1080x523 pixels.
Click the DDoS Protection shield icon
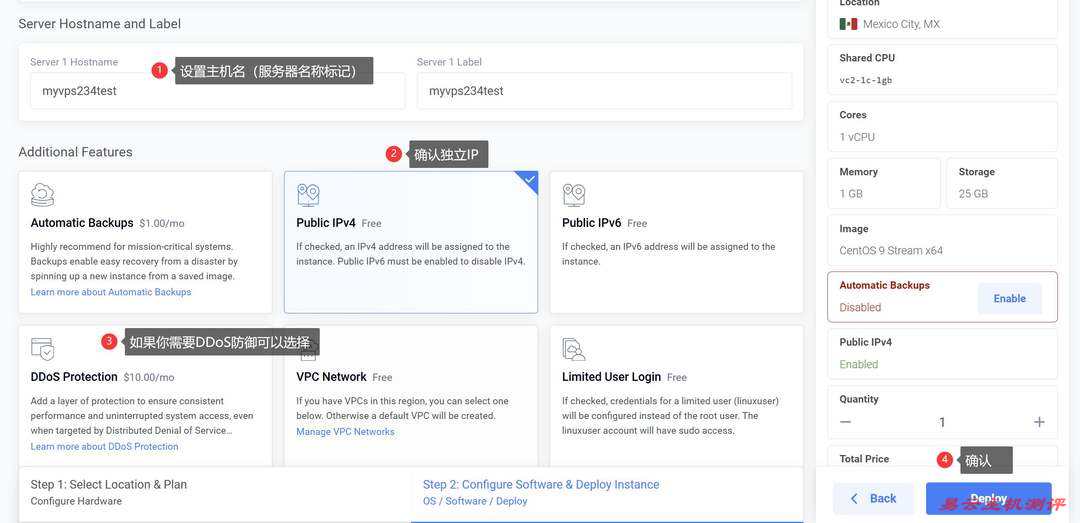click(42, 349)
